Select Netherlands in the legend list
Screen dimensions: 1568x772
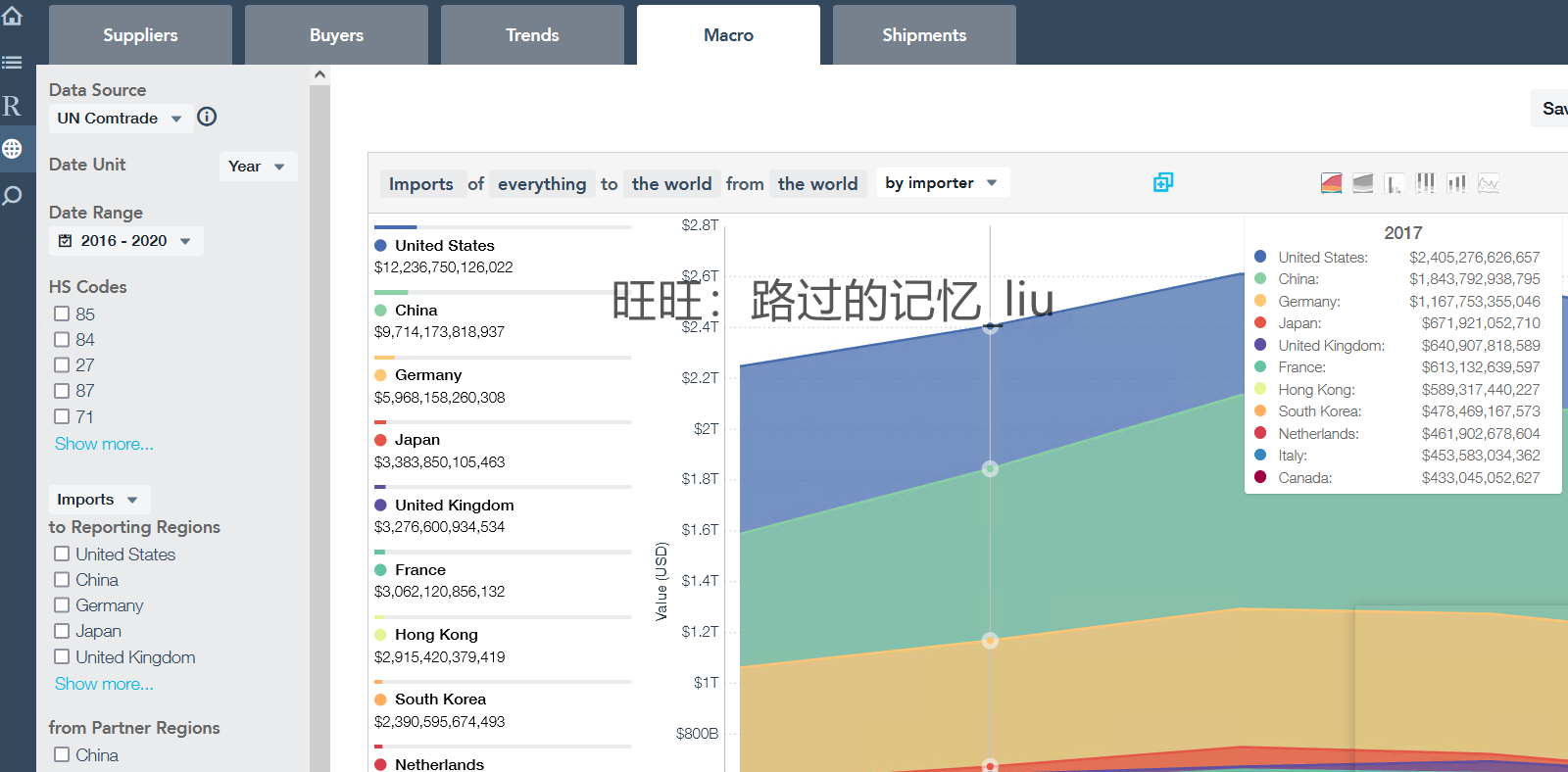439,764
